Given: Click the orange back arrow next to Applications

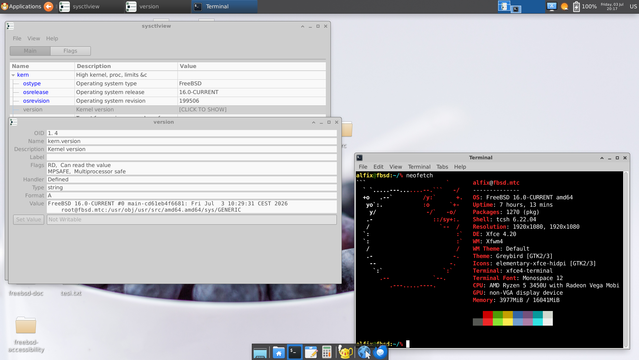Looking at the screenshot, I should click(48, 7).
